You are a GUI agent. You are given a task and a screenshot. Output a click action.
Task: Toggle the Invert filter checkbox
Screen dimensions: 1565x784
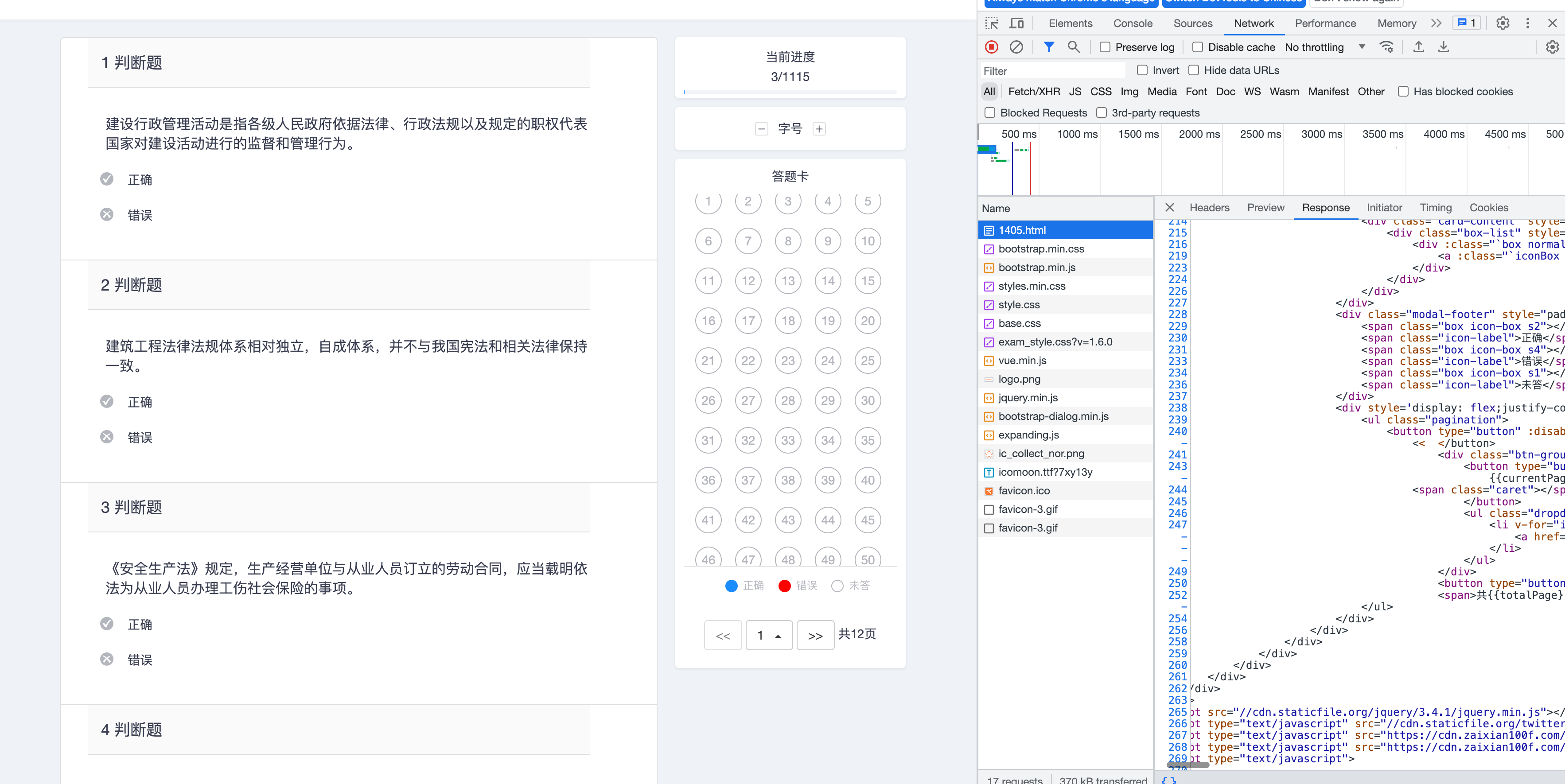1142,70
